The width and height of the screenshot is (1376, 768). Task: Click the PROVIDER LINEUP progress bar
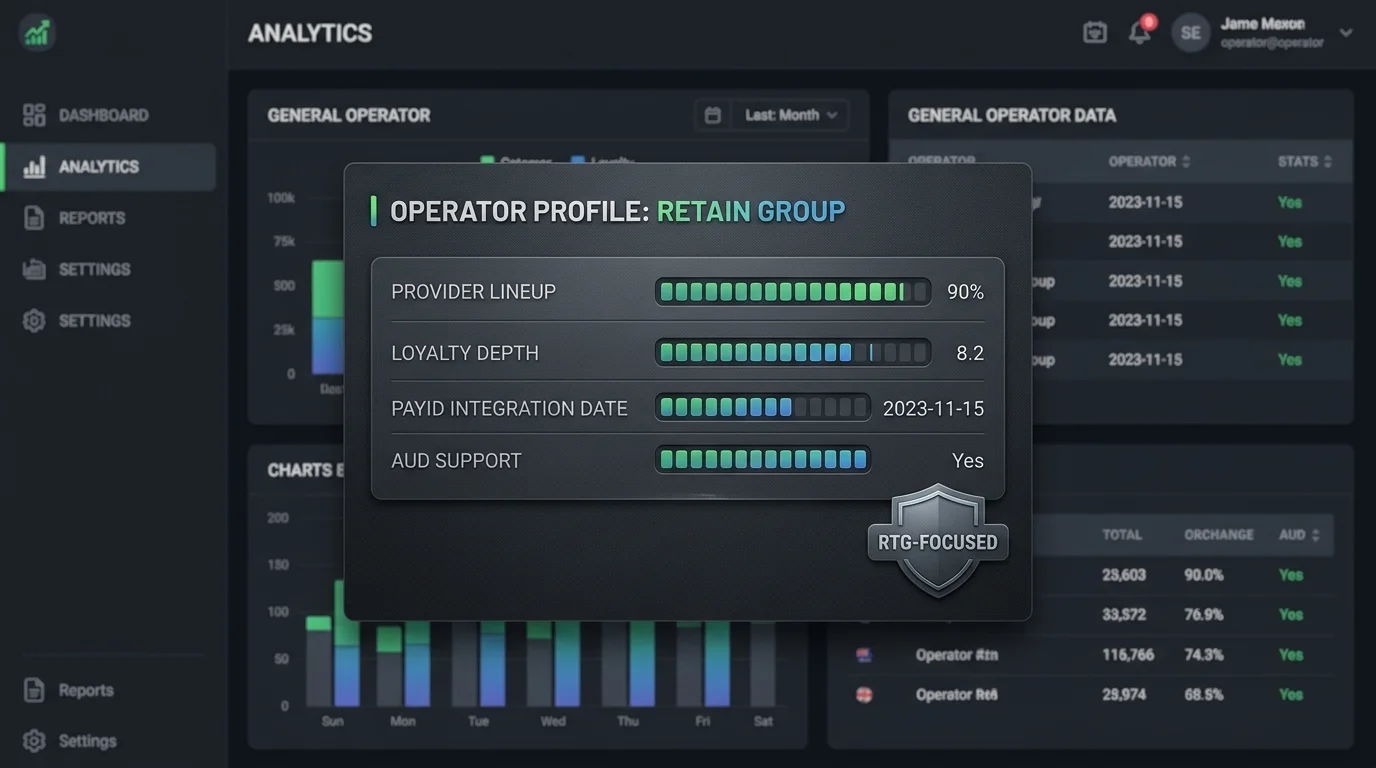[x=793, y=292]
